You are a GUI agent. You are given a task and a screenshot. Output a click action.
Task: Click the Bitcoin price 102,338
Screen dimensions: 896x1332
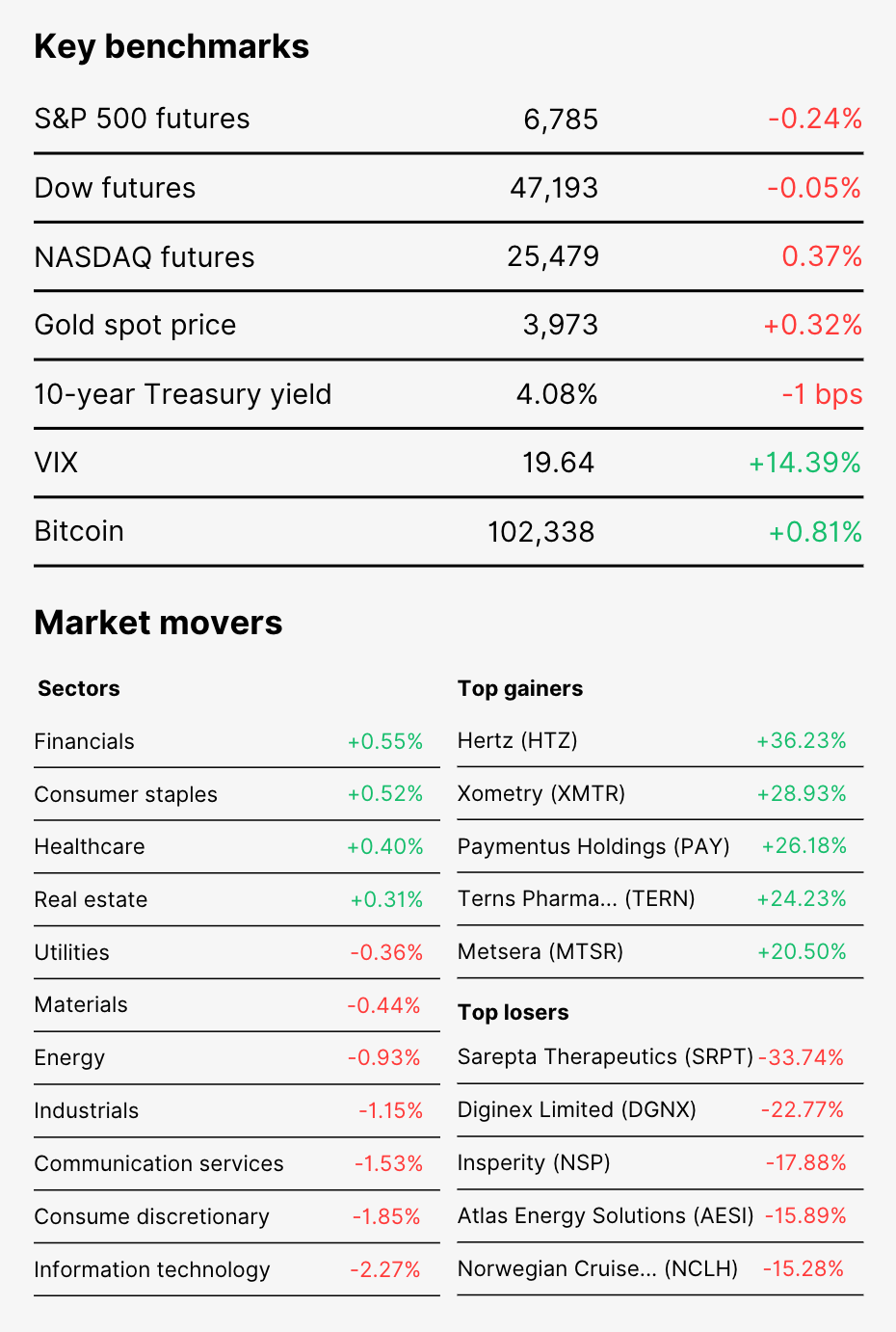[x=541, y=532]
